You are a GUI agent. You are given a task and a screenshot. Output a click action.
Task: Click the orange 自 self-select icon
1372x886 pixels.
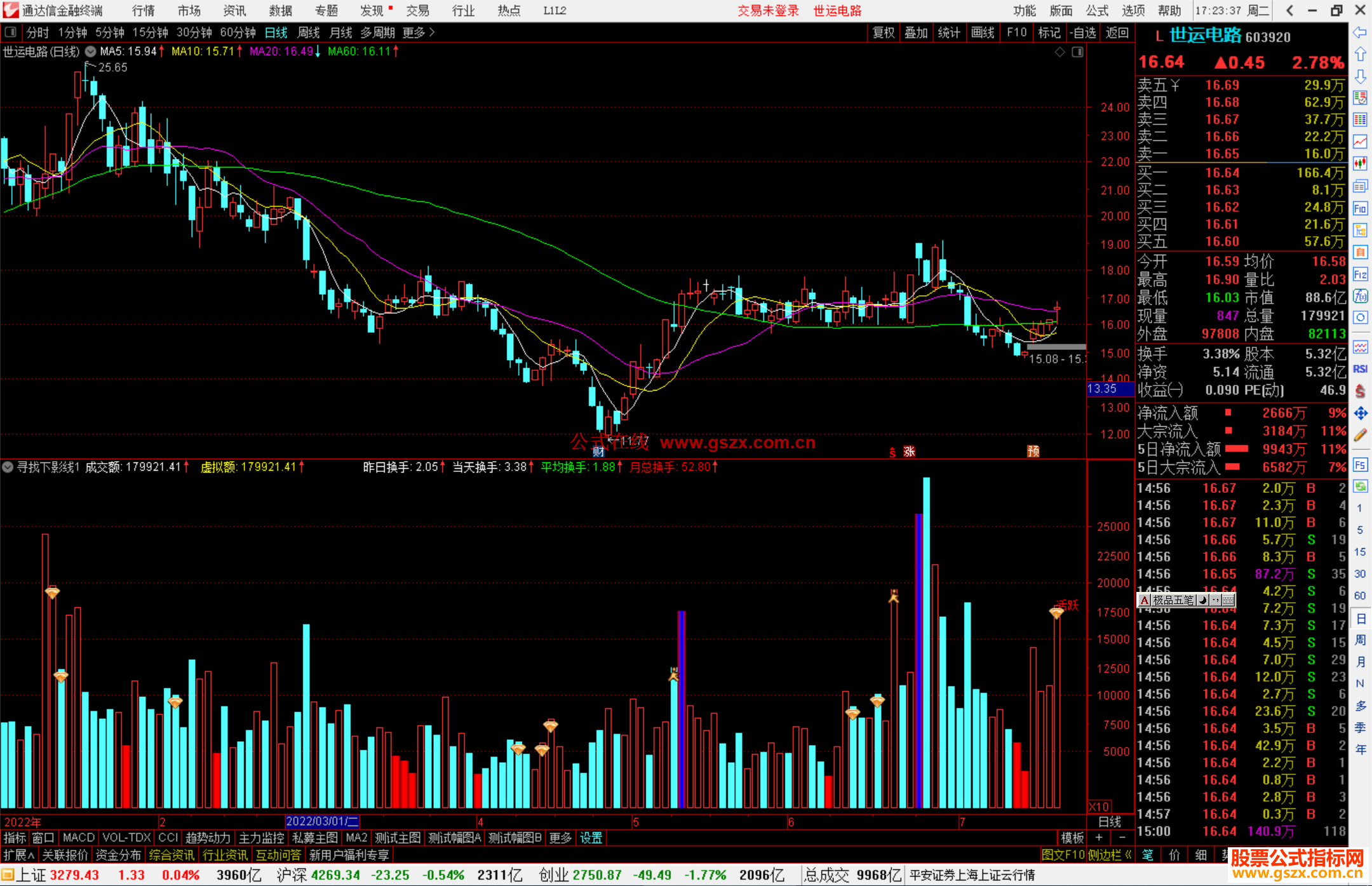pyautogui.click(x=1360, y=252)
